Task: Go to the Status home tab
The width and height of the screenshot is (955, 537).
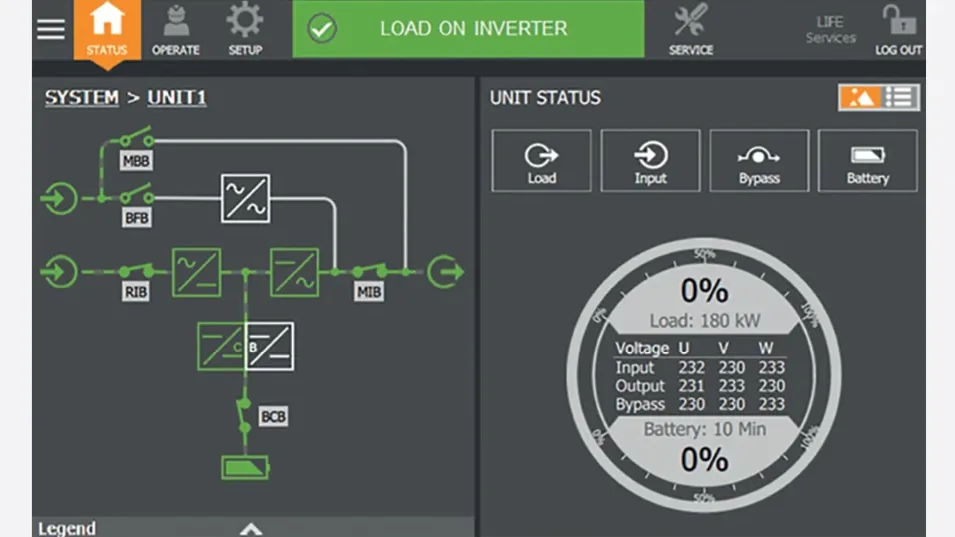Action: [107, 29]
